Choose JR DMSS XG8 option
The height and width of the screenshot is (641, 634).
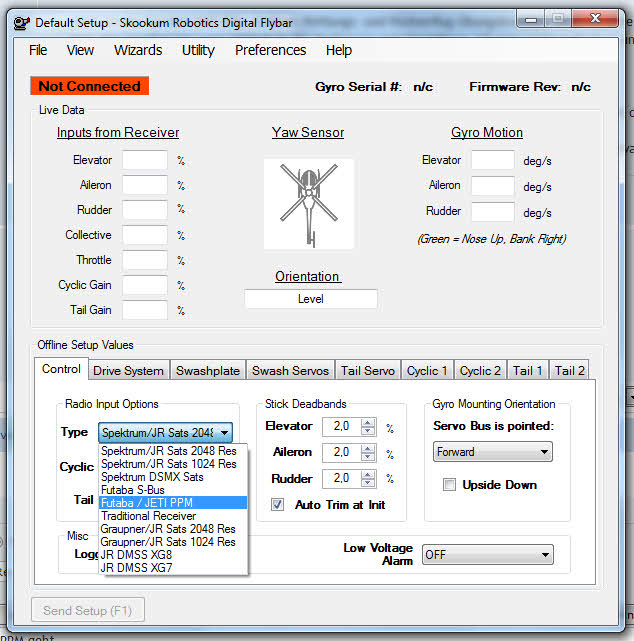pos(173,555)
